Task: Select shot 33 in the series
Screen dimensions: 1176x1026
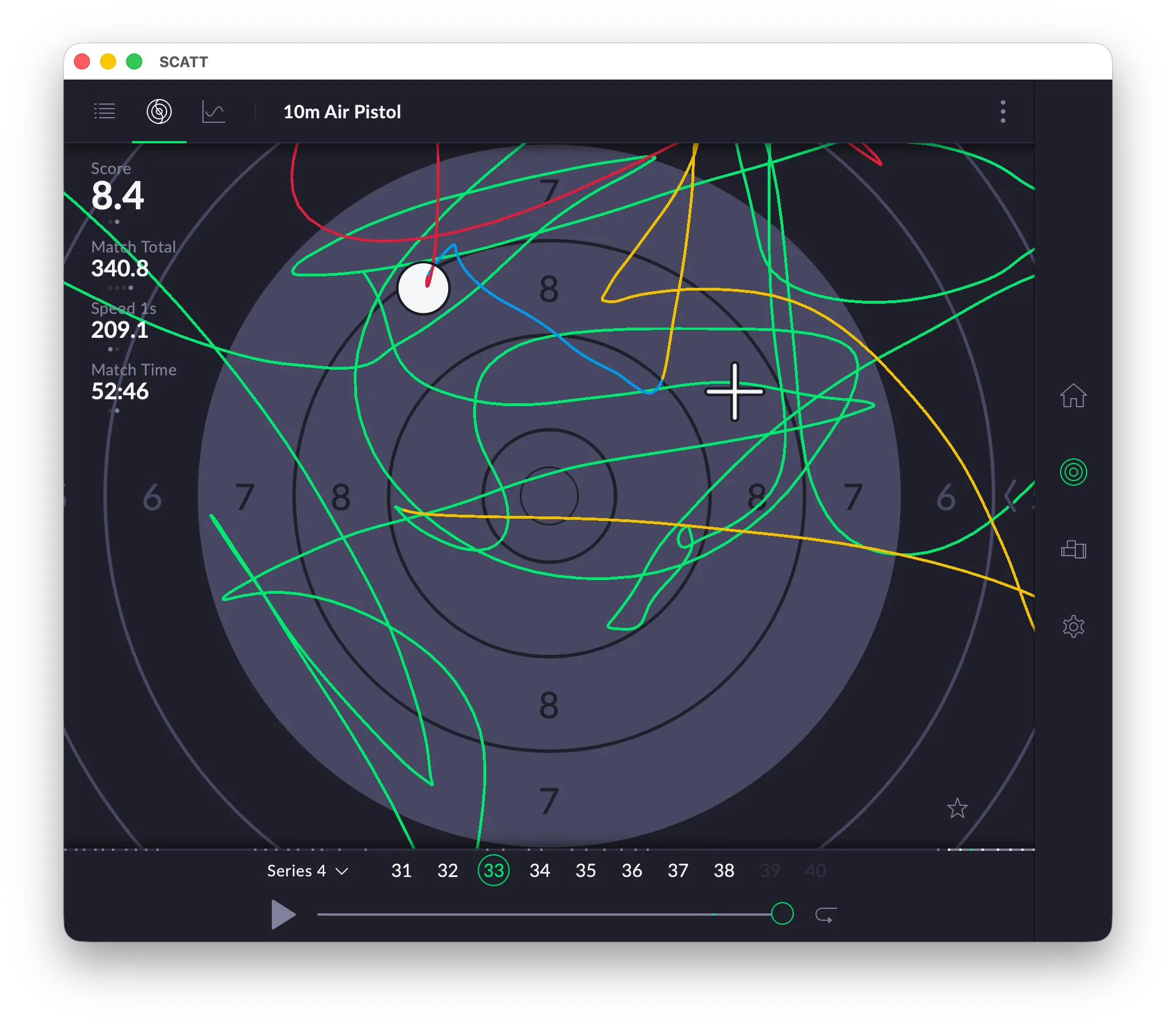Action: (x=493, y=870)
